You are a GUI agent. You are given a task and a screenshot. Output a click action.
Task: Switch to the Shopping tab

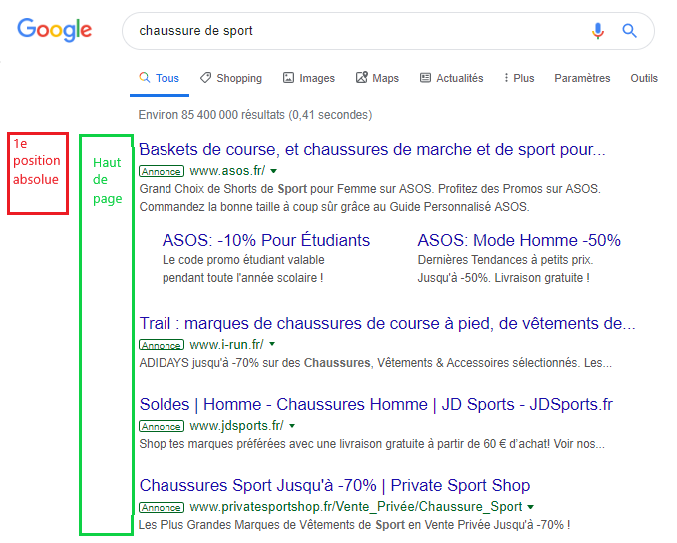[x=231, y=78]
